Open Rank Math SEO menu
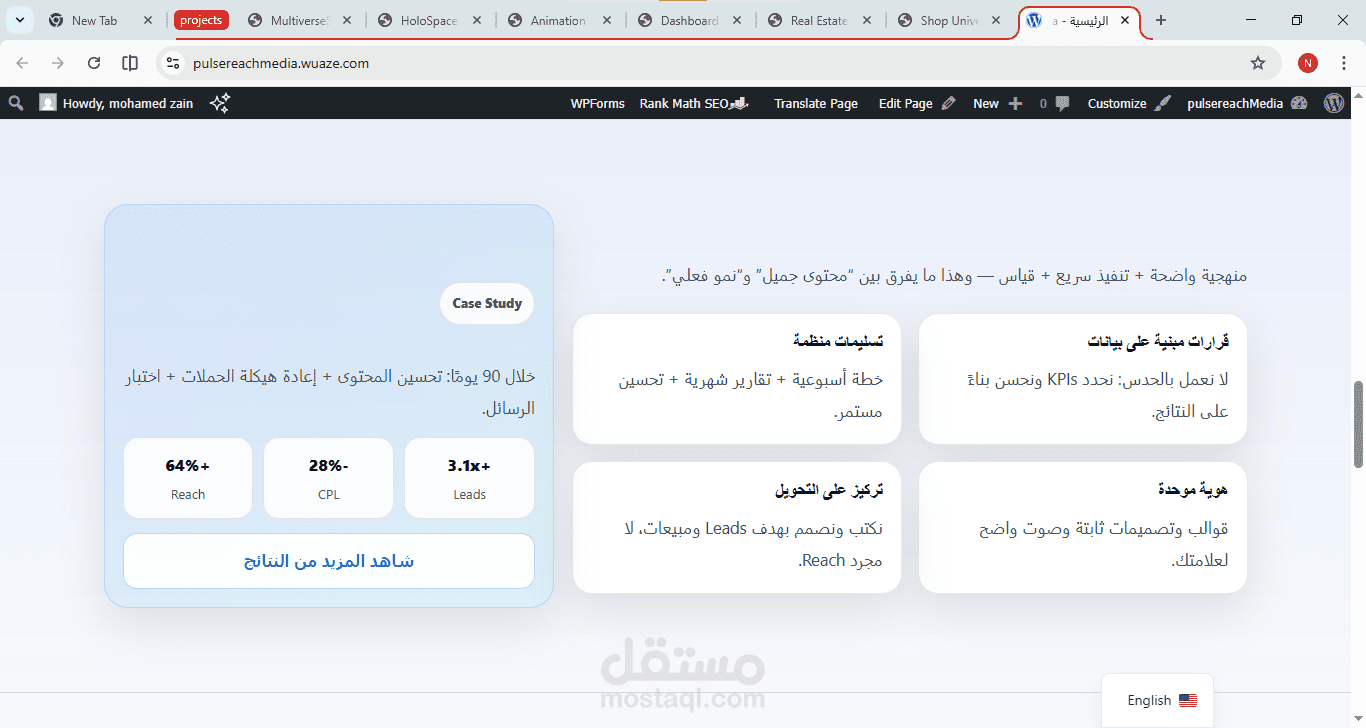Viewport: 1366px width, 728px height. (x=694, y=103)
